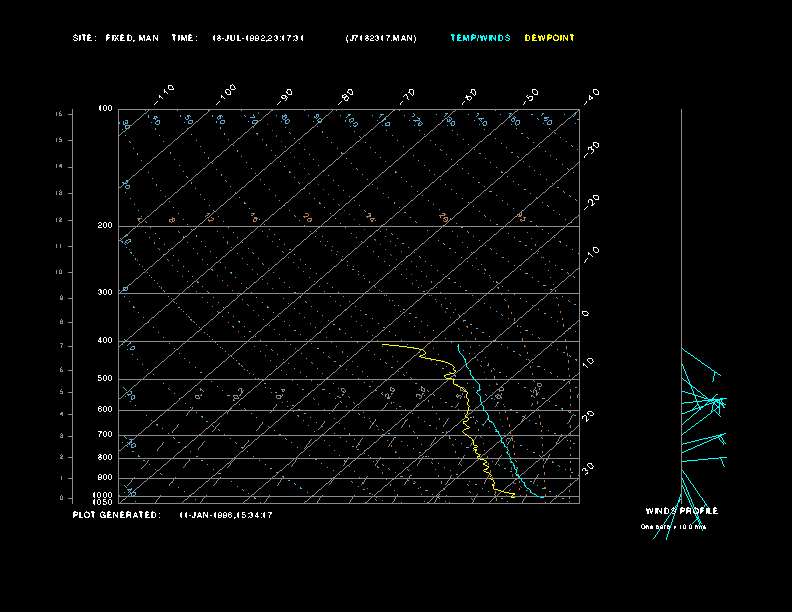792x612 pixels.
Task: Click the -90 temperature label on top axis
Action: (285, 96)
